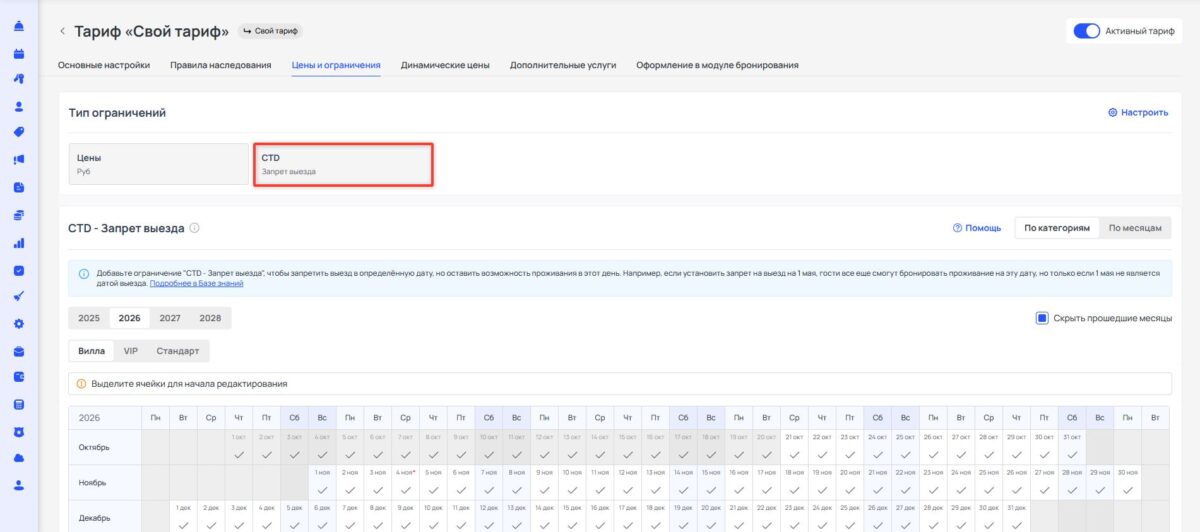This screenshot has width=1200, height=532.
Task: Open the calculator sidebar icon
Action: coord(19,405)
